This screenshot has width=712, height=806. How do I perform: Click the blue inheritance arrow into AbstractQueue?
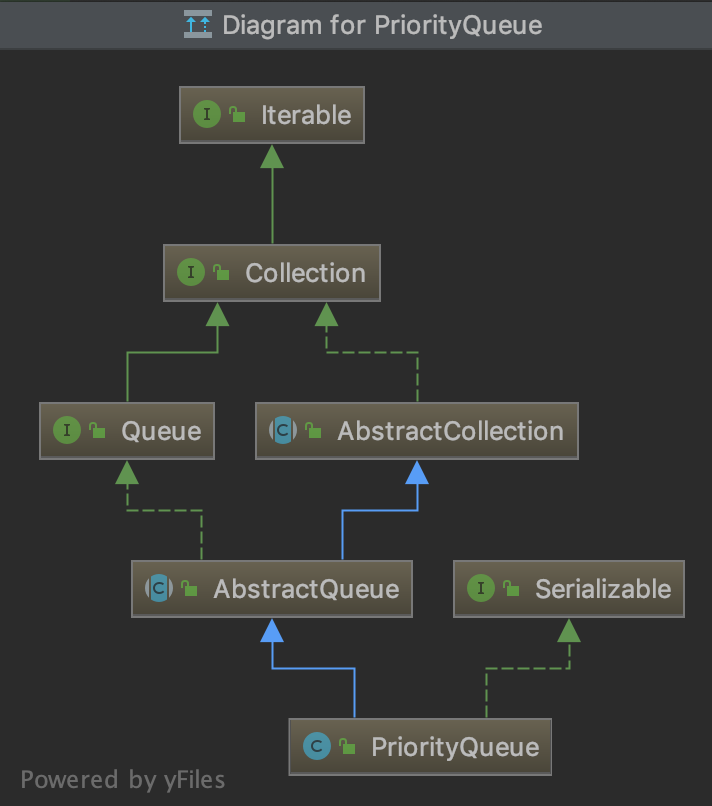(x=272, y=632)
